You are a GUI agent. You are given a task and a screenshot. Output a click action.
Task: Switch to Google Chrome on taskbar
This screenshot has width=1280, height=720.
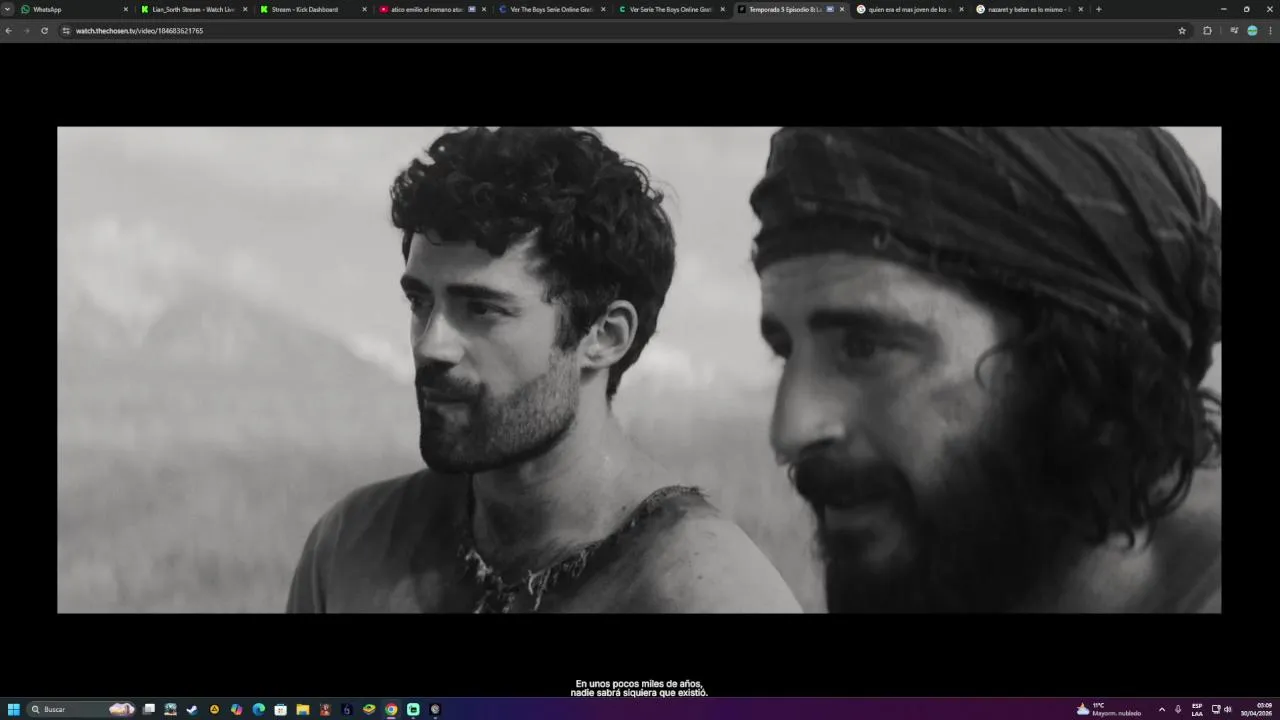coord(391,709)
